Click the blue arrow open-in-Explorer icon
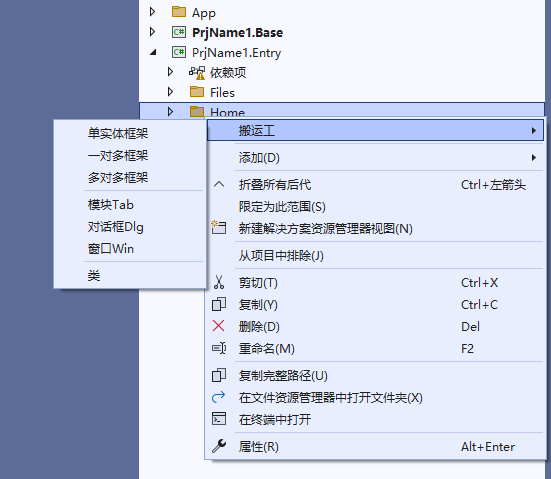 pos(219,397)
